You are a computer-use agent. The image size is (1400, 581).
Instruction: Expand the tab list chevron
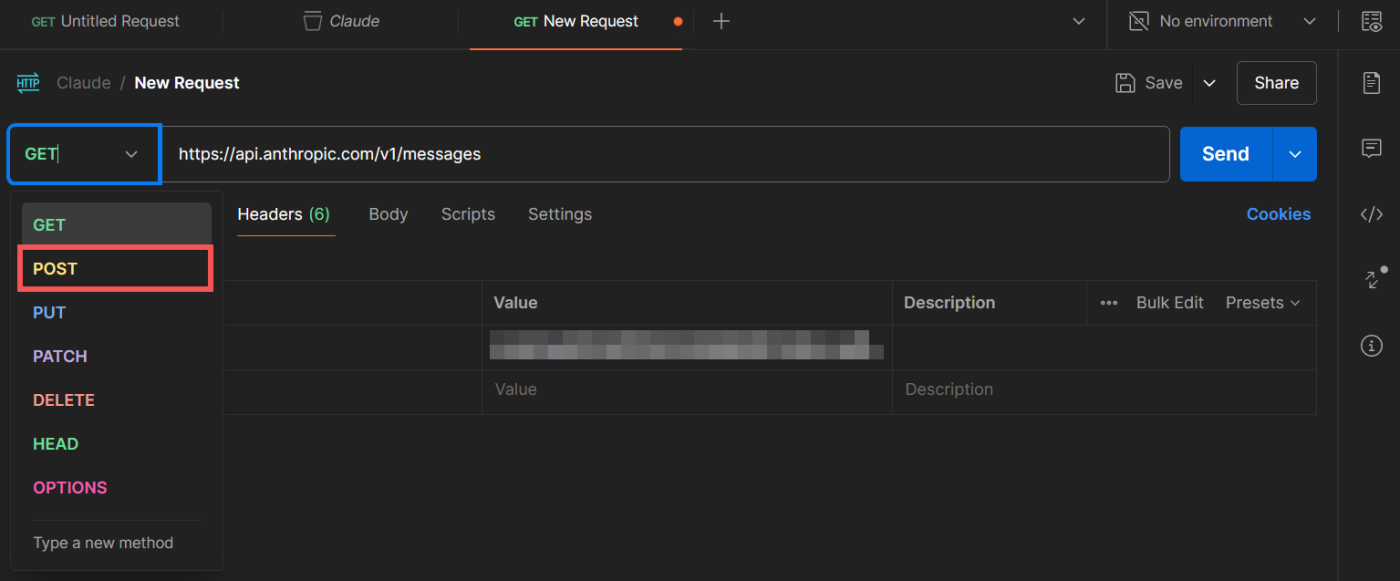pos(1078,21)
